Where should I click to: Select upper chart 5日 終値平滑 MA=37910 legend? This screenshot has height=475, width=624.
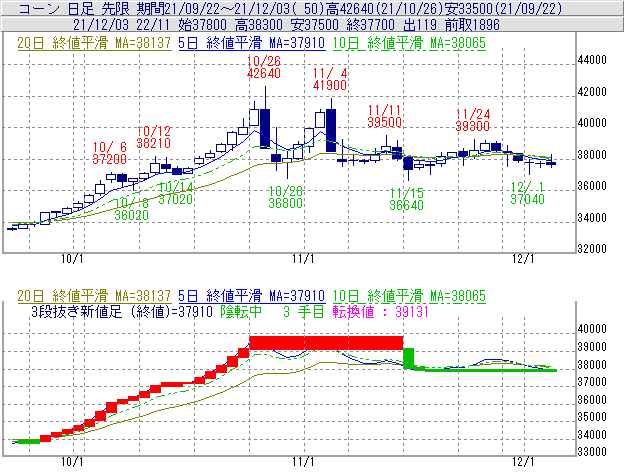coord(252,43)
